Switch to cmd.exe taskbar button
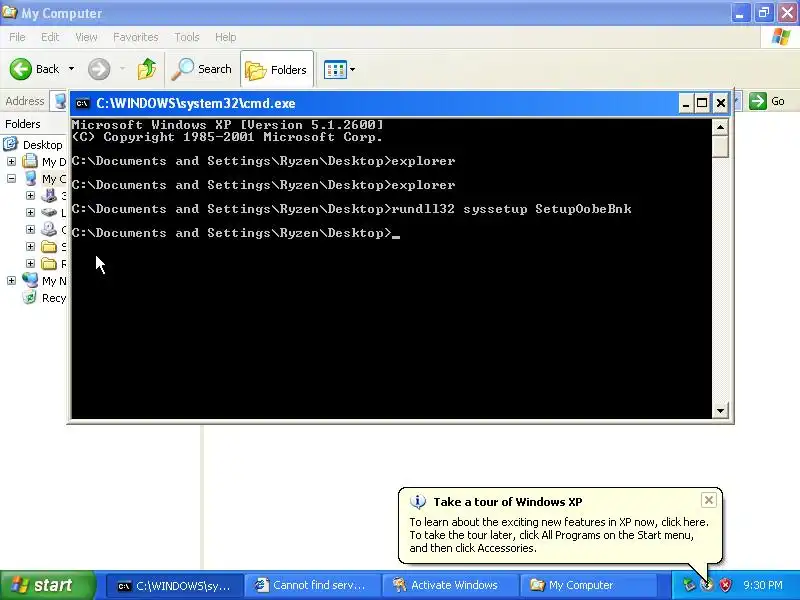This screenshot has width=800, height=600. click(174, 586)
